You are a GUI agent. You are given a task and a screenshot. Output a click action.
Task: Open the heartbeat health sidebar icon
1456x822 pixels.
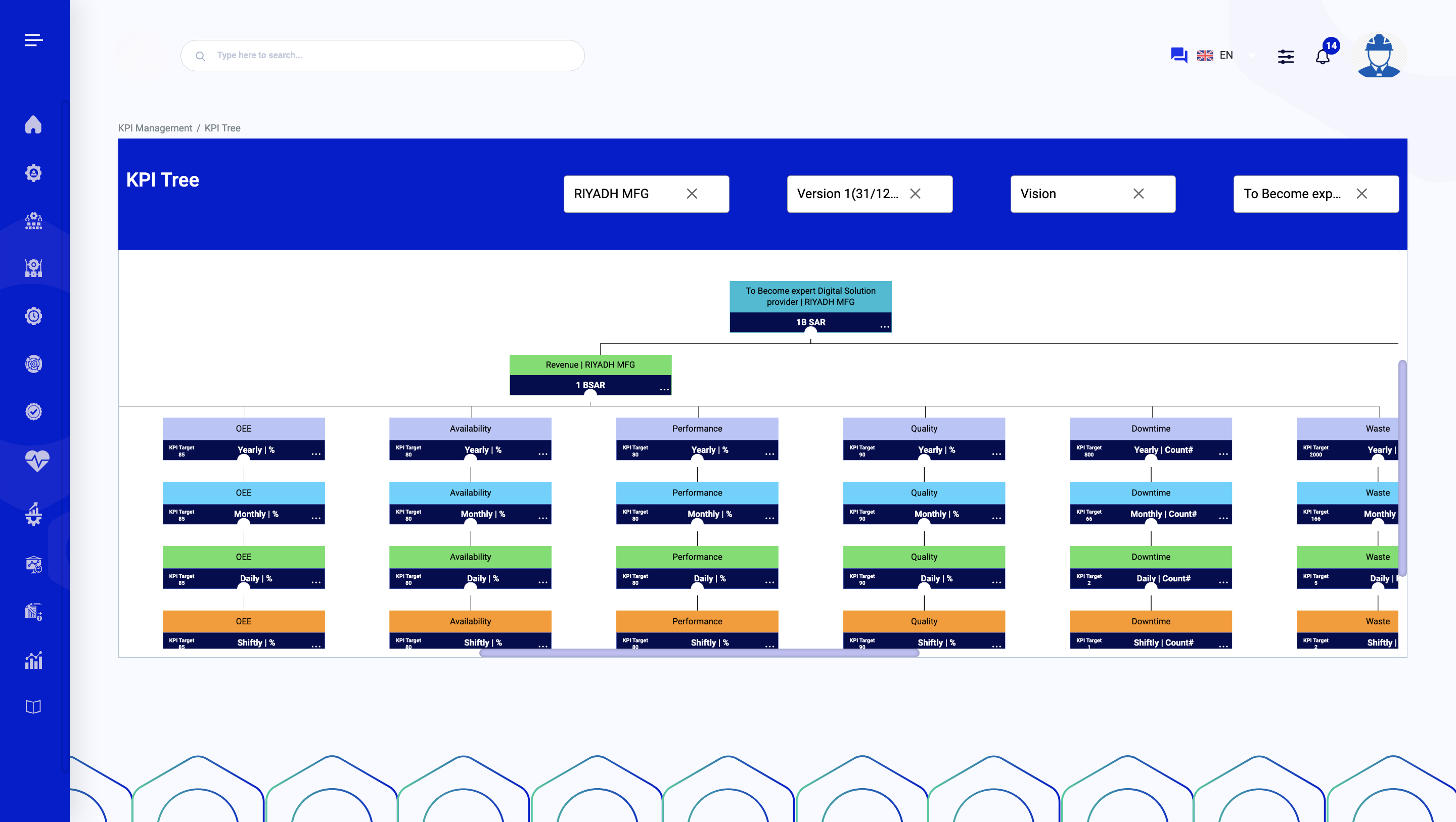pyautogui.click(x=37, y=461)
